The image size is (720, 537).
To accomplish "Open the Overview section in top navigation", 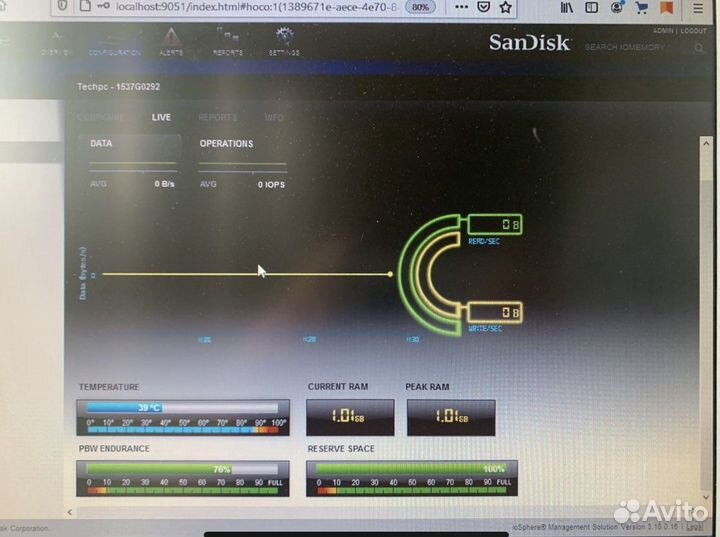I will coord(56,44).
